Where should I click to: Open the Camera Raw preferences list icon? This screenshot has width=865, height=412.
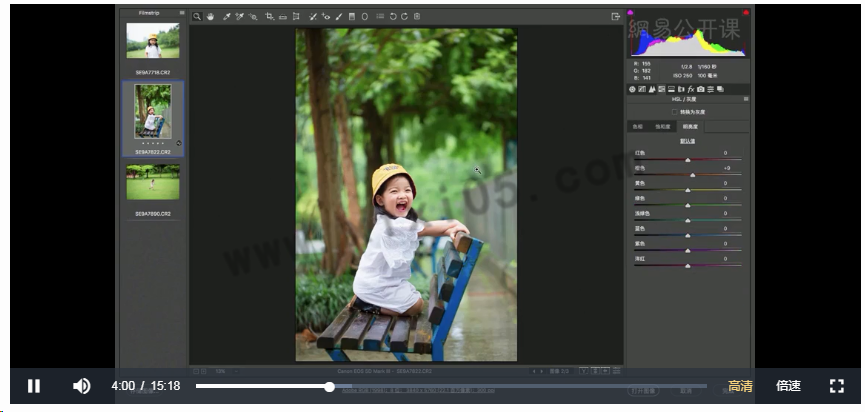(x=380, y=17)
